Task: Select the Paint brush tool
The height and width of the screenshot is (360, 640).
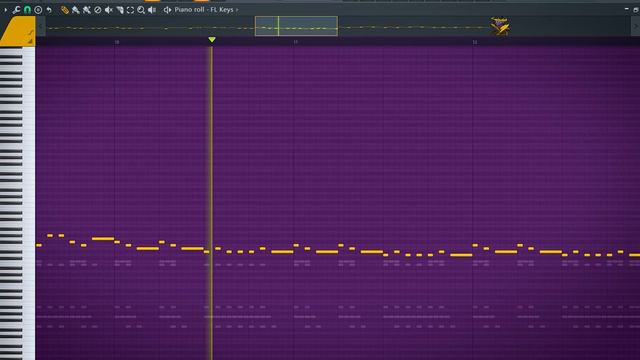Action: pos(76,9)
